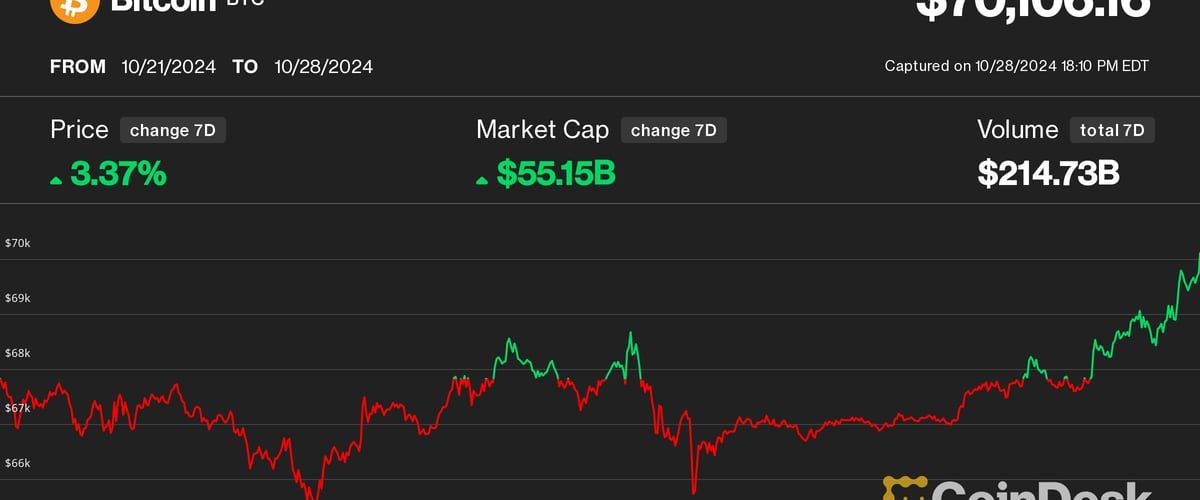Click the $55.15B market cap value
This screenshot has height=500, width=1200.
[x=556, y=175]
